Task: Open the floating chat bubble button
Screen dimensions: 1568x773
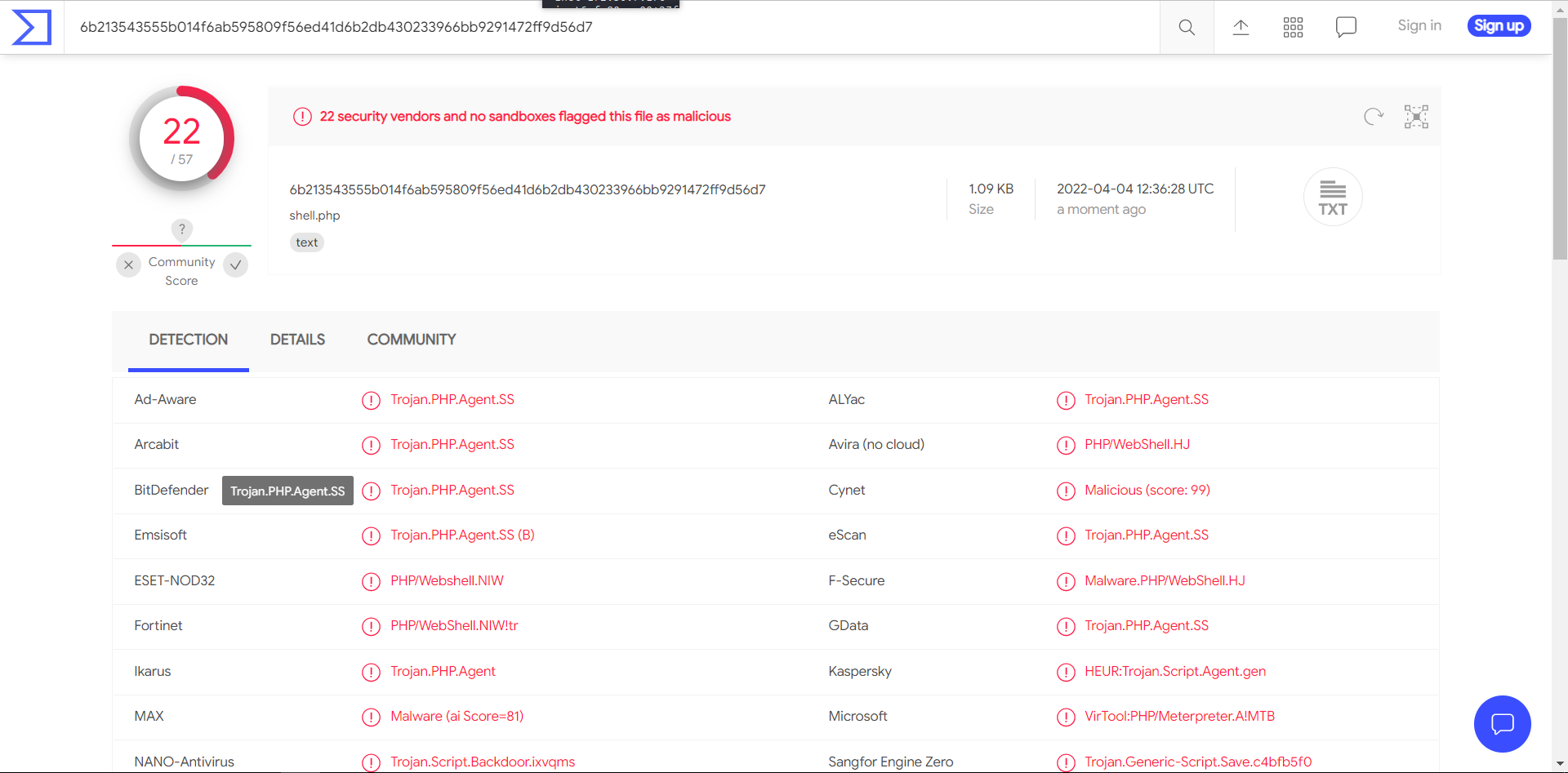Action: tap(1502, 723)
